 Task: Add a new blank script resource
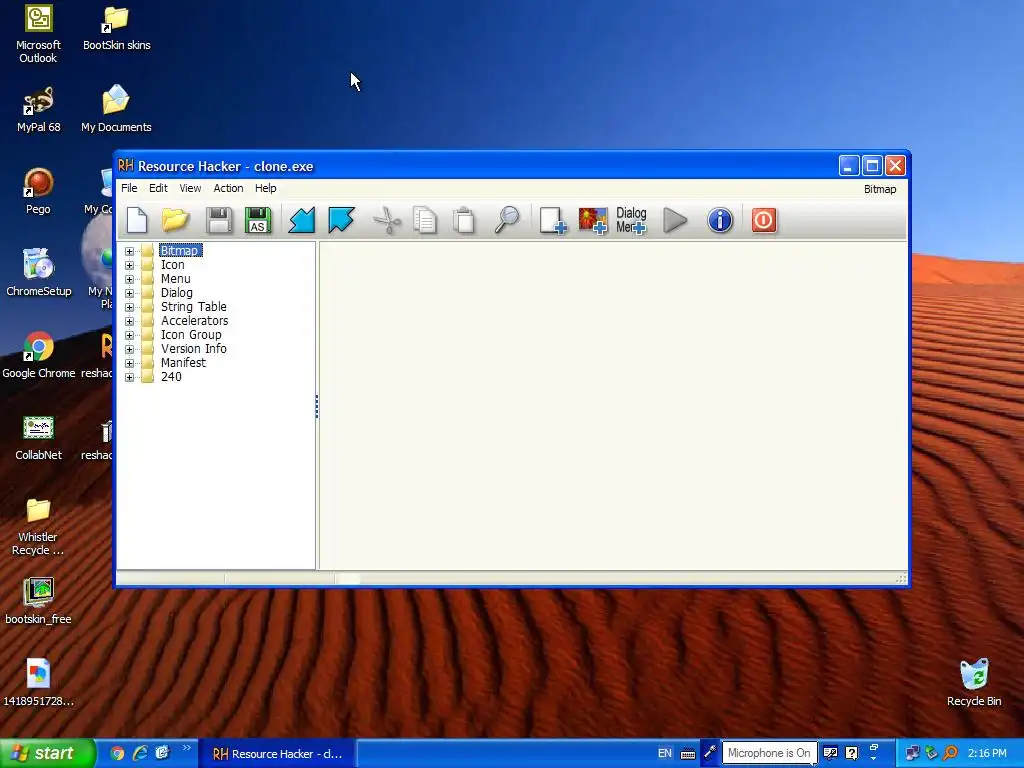(x=552, y=220)
